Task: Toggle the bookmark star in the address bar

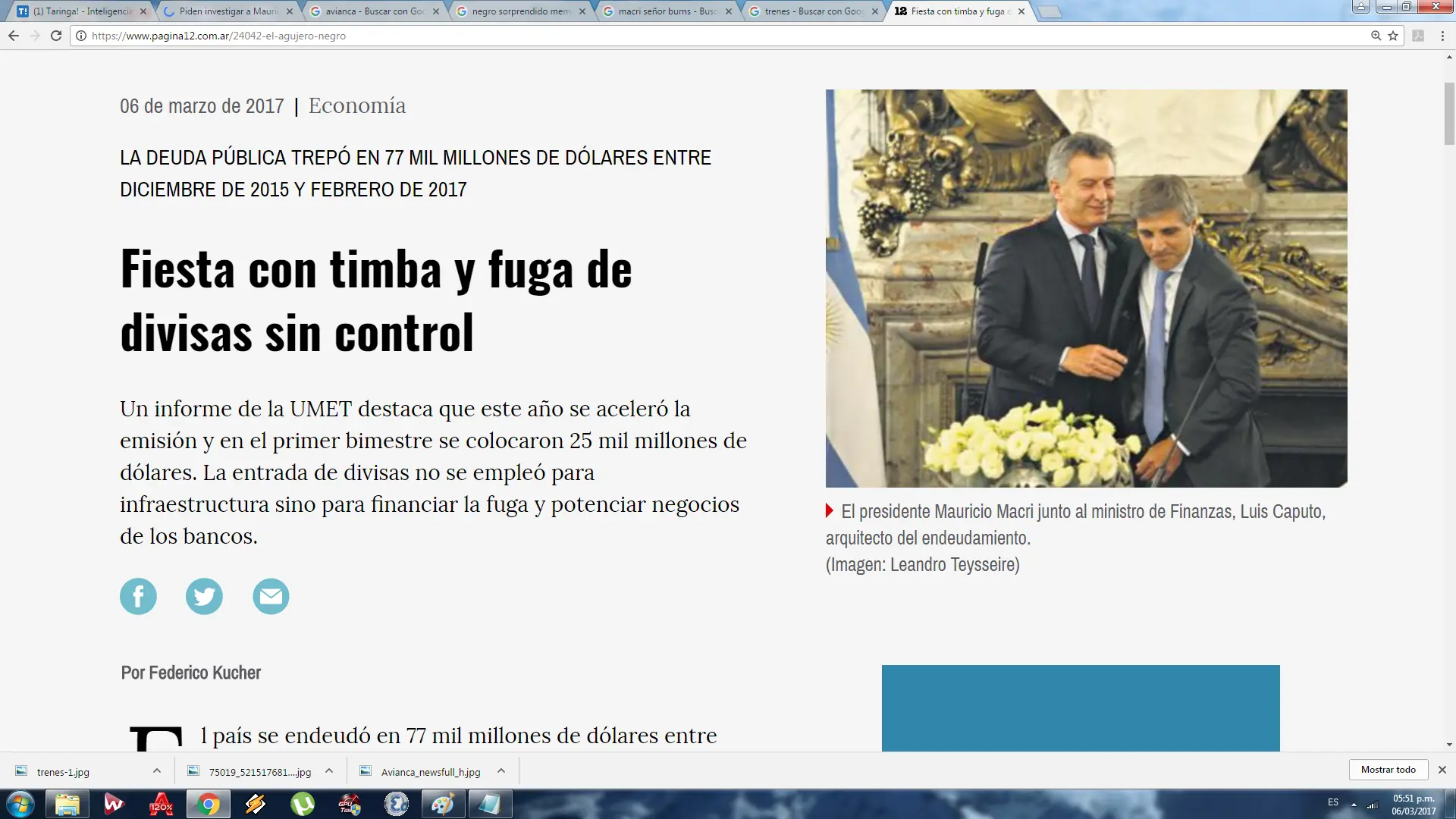Action: (x=1392, y=35)
